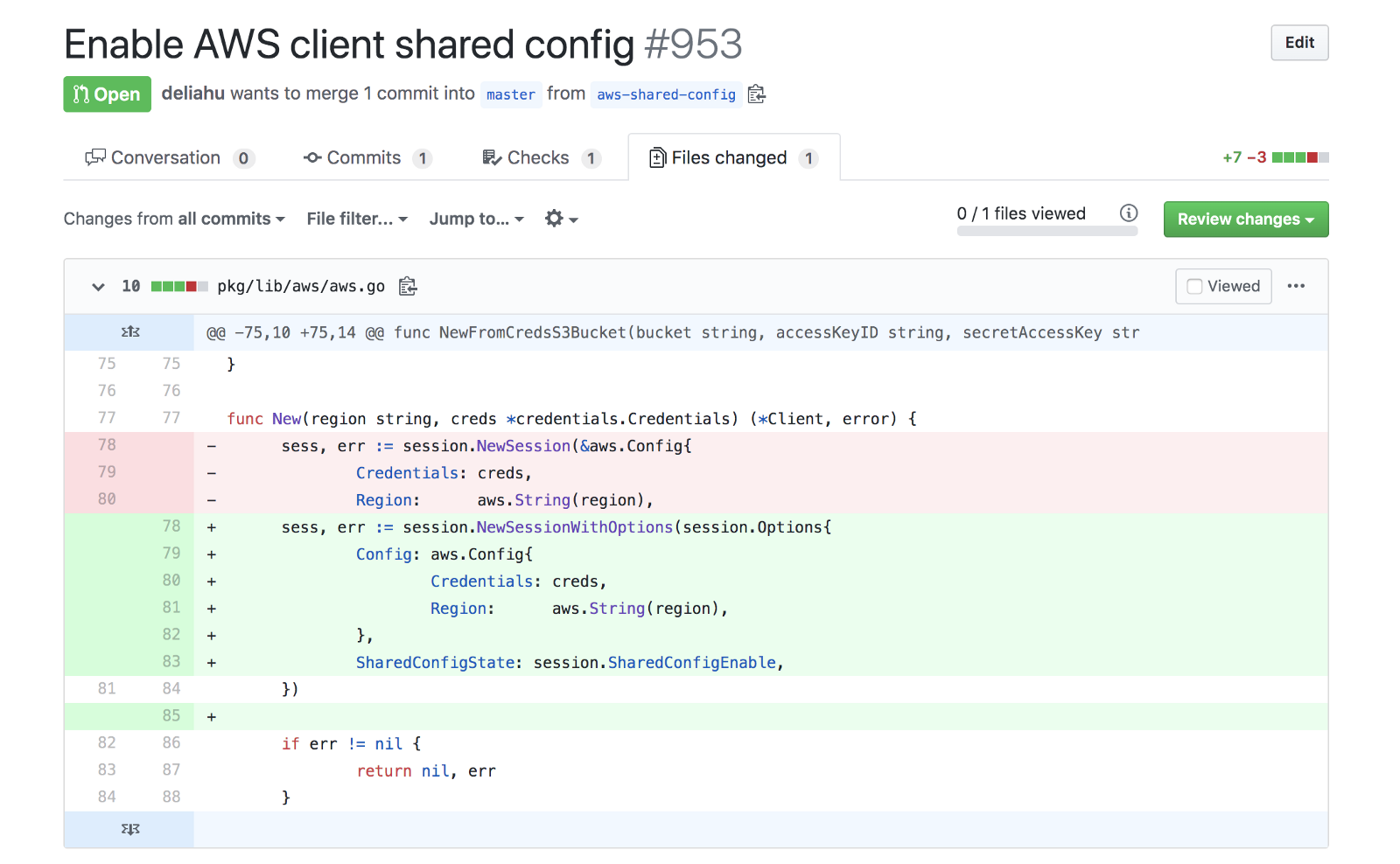Viewport: 1400px width, 864px height.
Task: Open the master branch link
Action: coord(510,94)
